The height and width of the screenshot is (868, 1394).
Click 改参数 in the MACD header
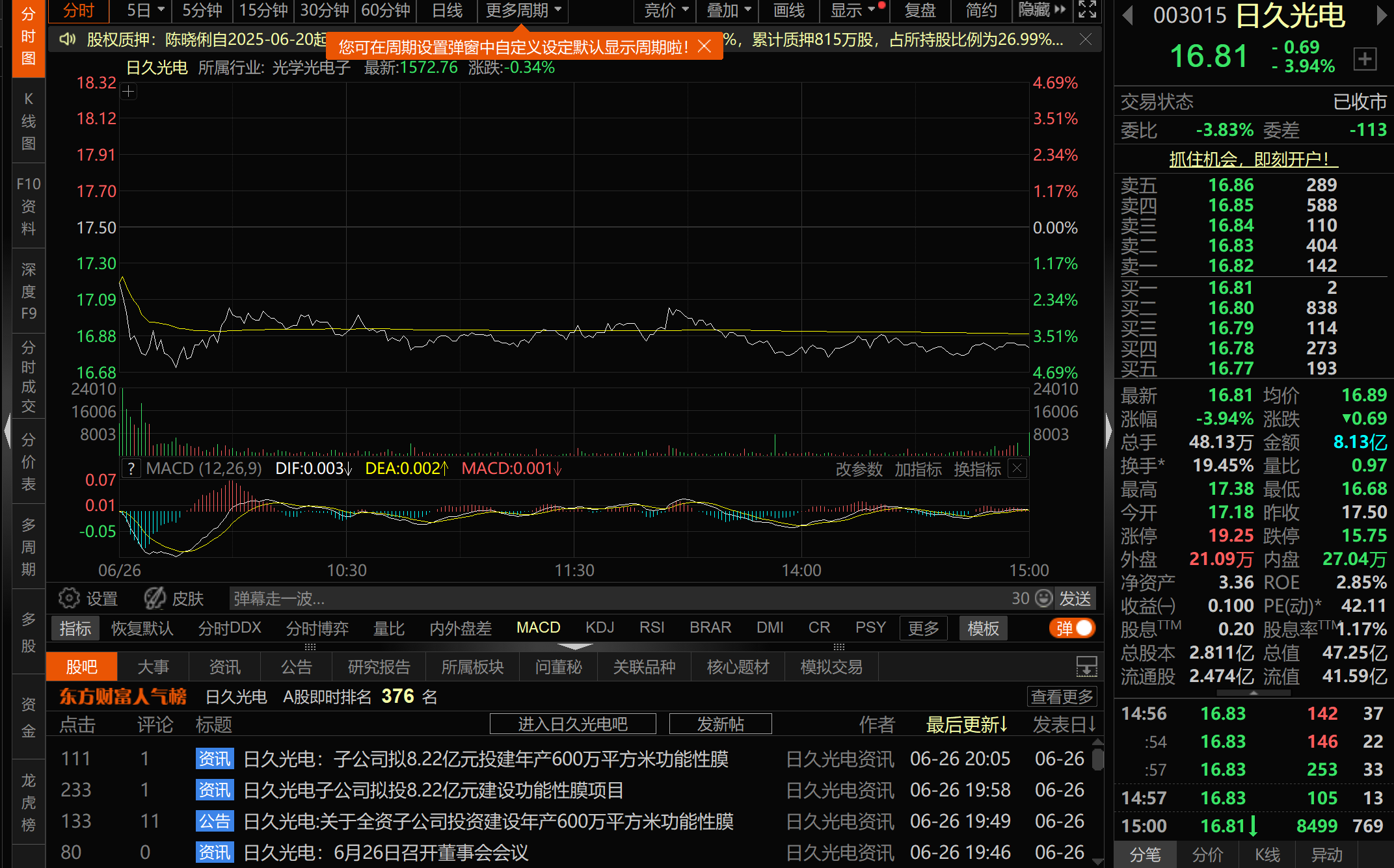859,469
